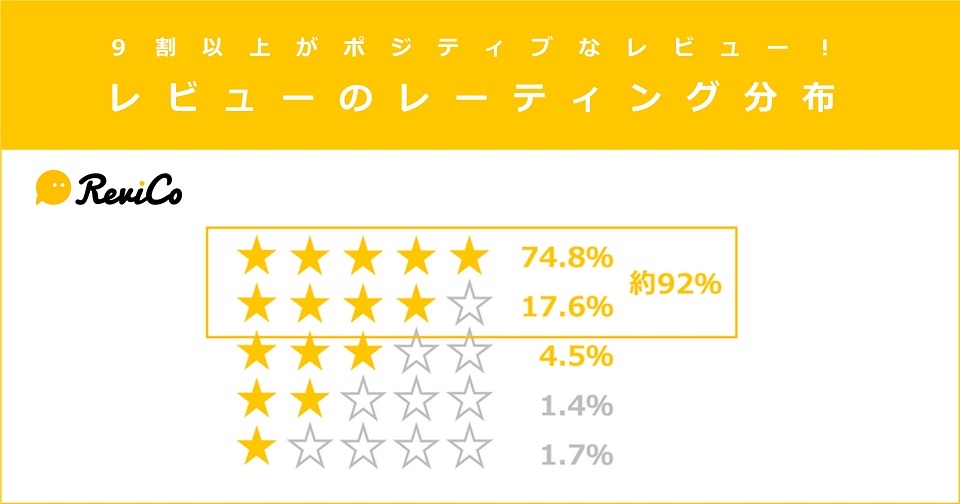Click the second filled star in the two-star row
Screen dimensions: 960x504
pos(310,403)
